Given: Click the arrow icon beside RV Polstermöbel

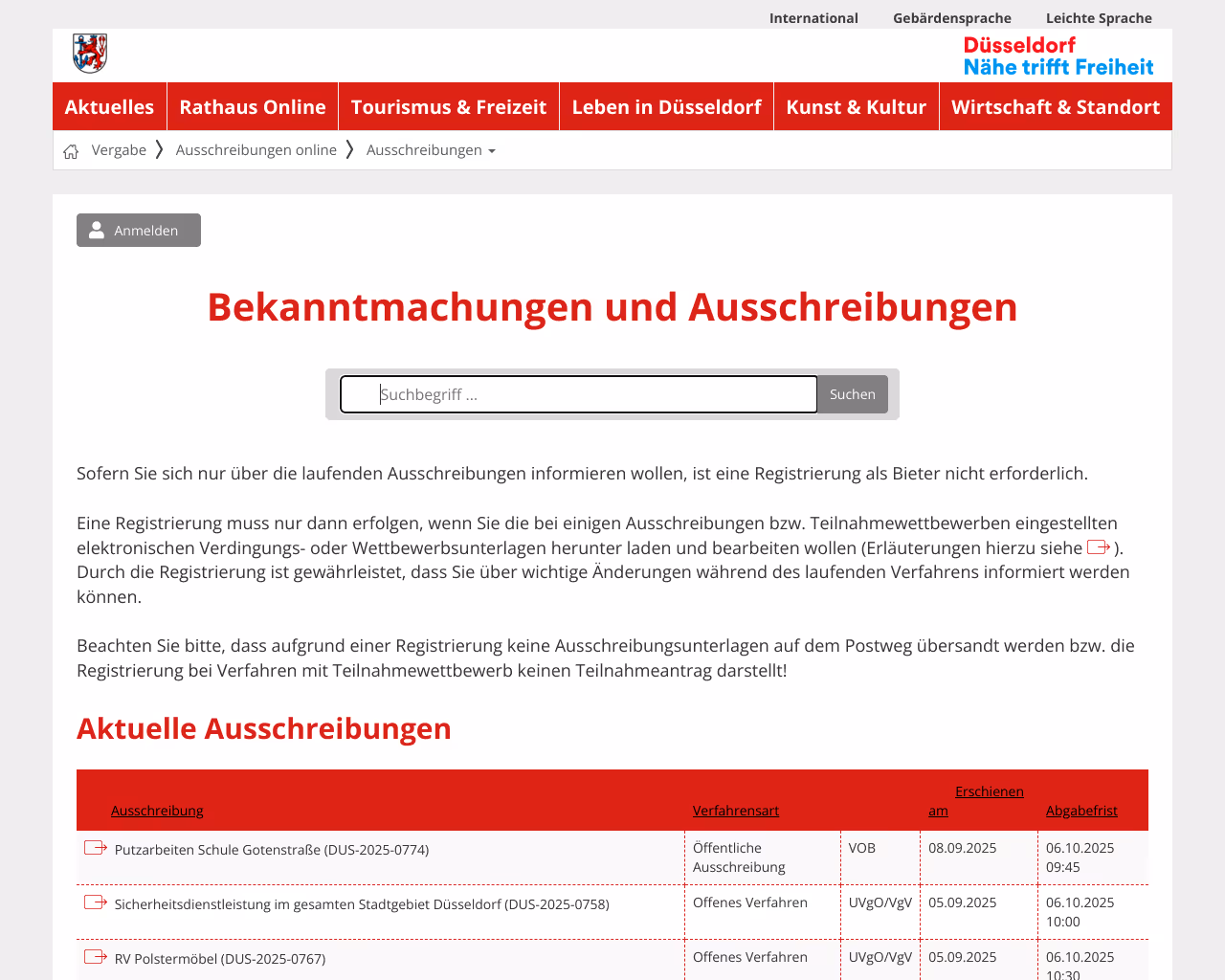Looking at the screenshot, I should click(x=96, y=957).
